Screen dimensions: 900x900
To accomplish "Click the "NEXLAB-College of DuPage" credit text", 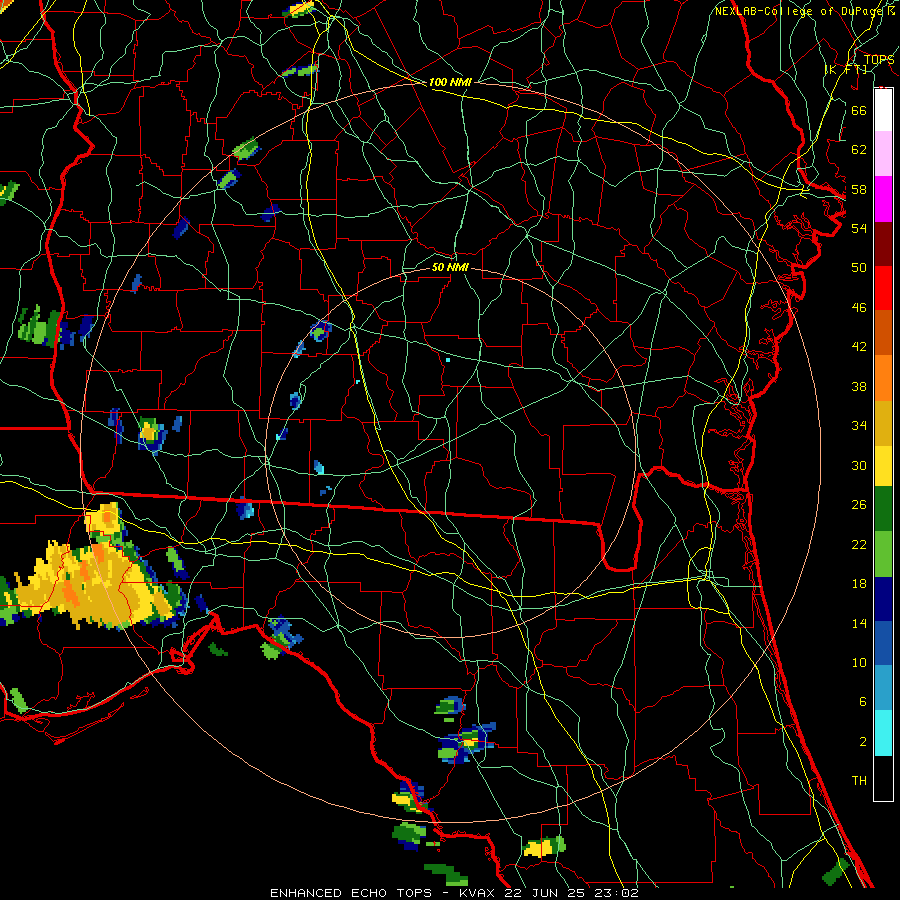I will tap(798, 11).
